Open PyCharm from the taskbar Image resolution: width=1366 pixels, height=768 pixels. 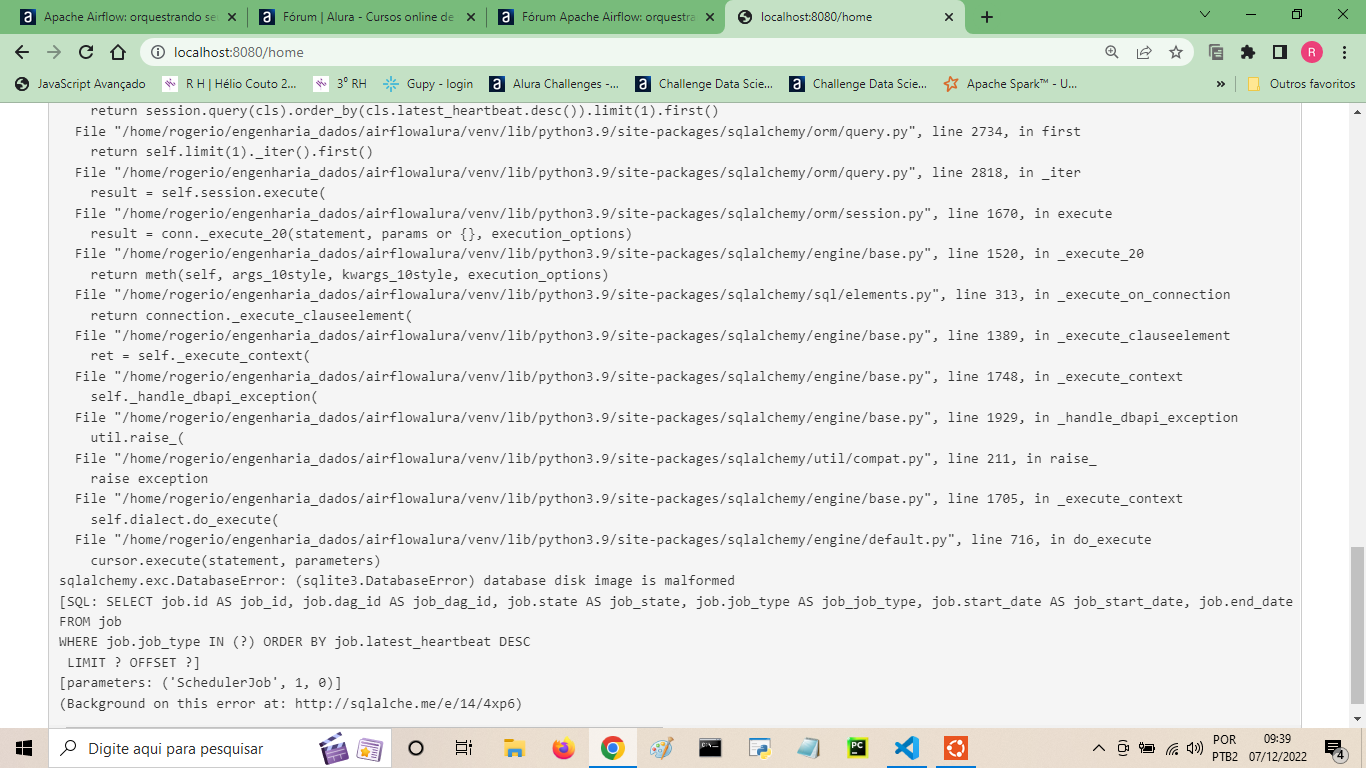point(857,748)
